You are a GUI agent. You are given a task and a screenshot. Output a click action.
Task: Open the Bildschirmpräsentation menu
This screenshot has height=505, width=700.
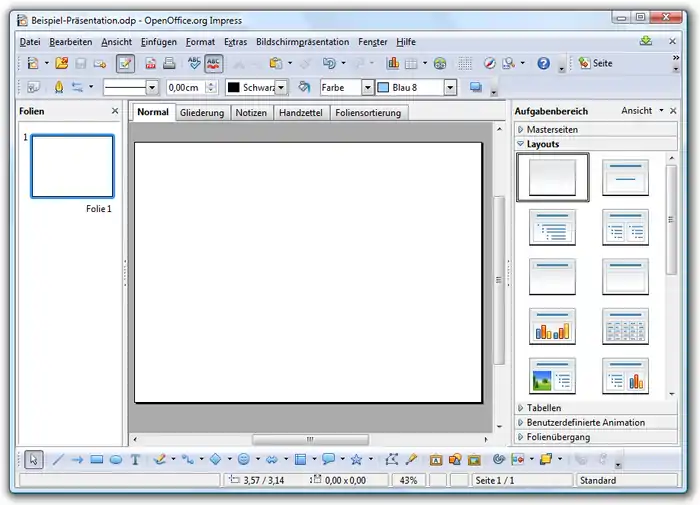303,42
